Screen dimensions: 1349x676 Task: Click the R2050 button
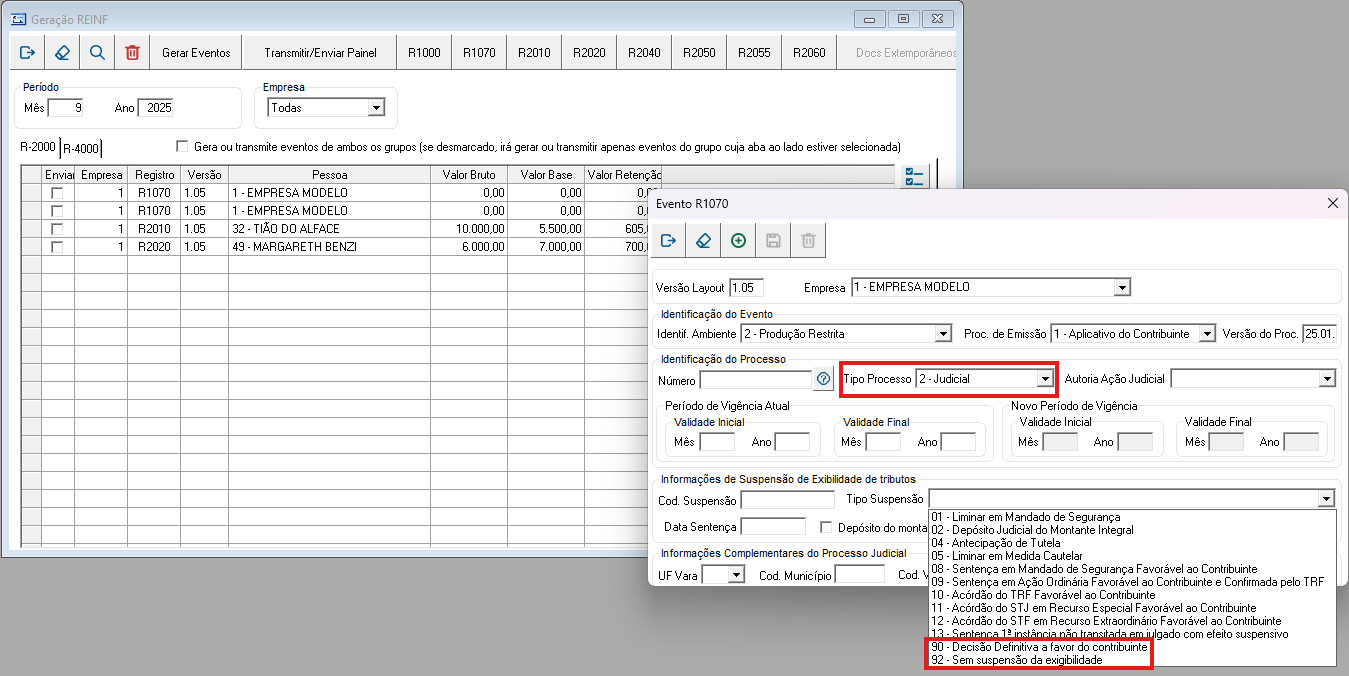pos(699,52)
